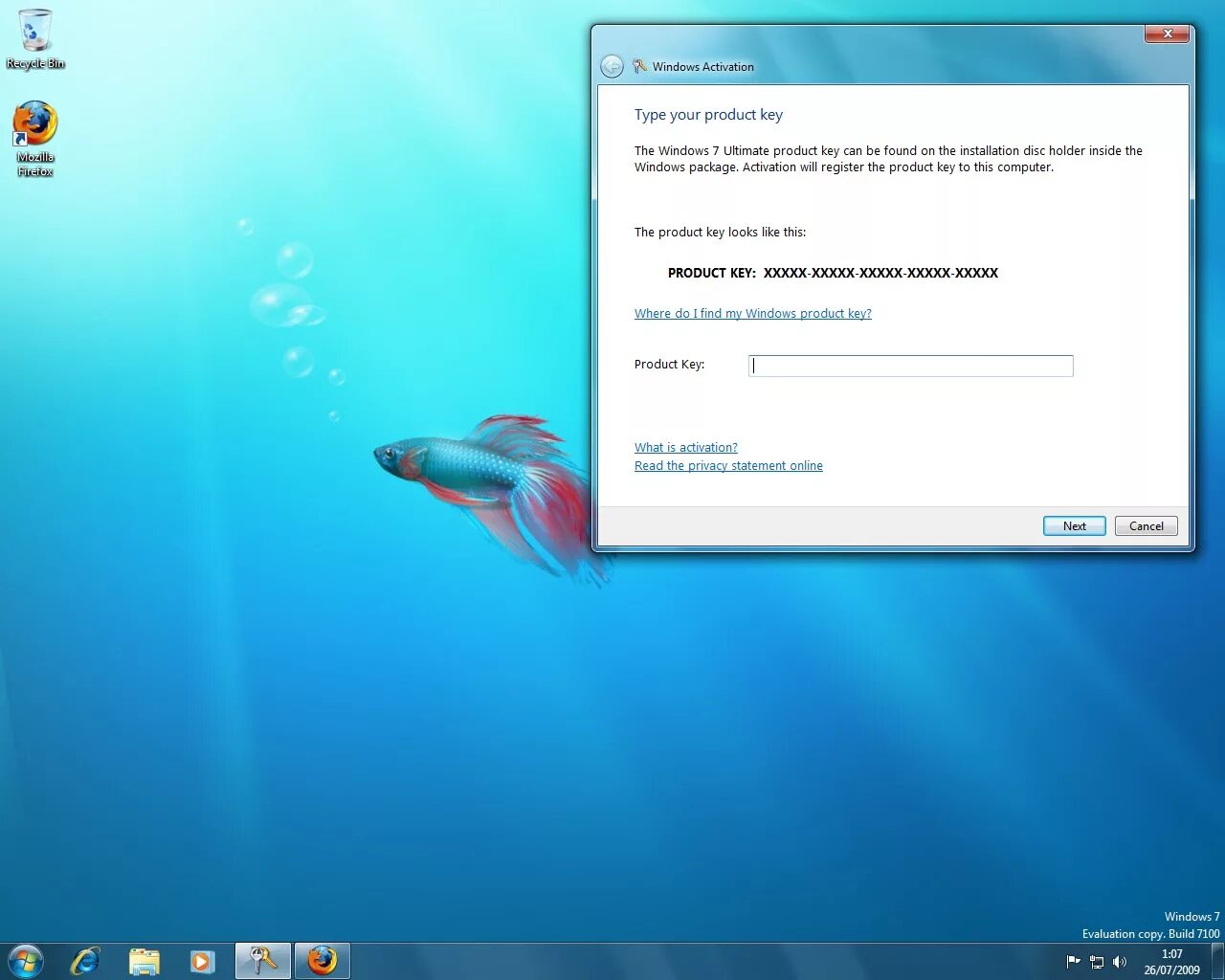Click the show desktop button at taskbar end
Screen dimensions: 1225x980
1217,962
